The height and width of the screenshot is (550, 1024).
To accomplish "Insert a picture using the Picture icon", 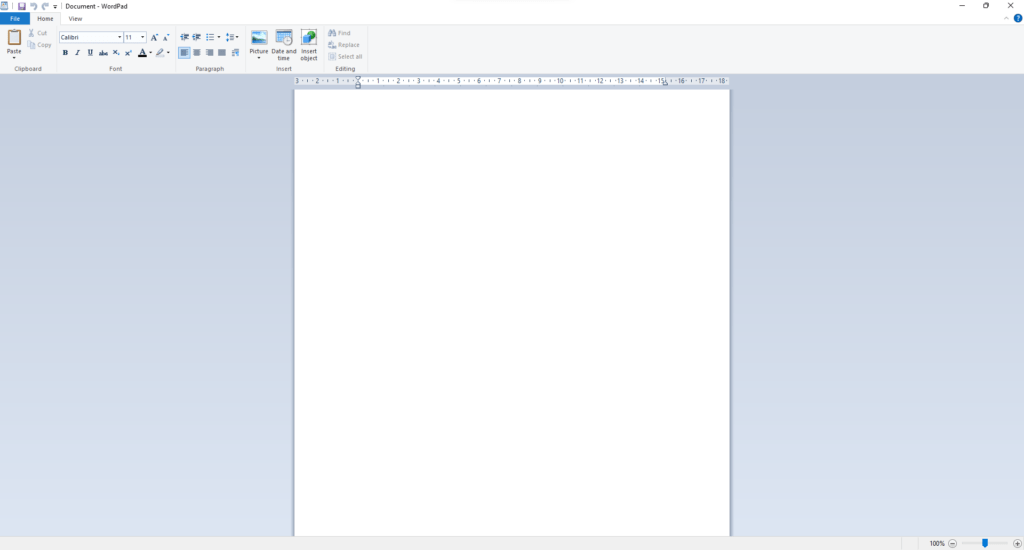I will (x=259, y=38).
